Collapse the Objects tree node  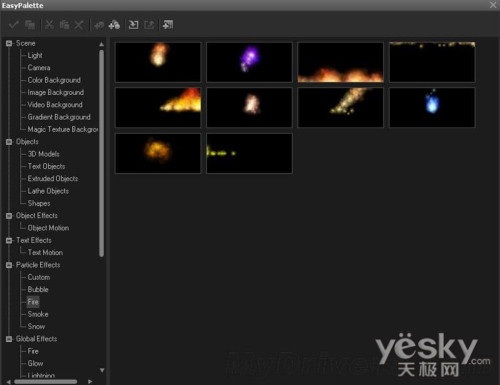(9, 142)
